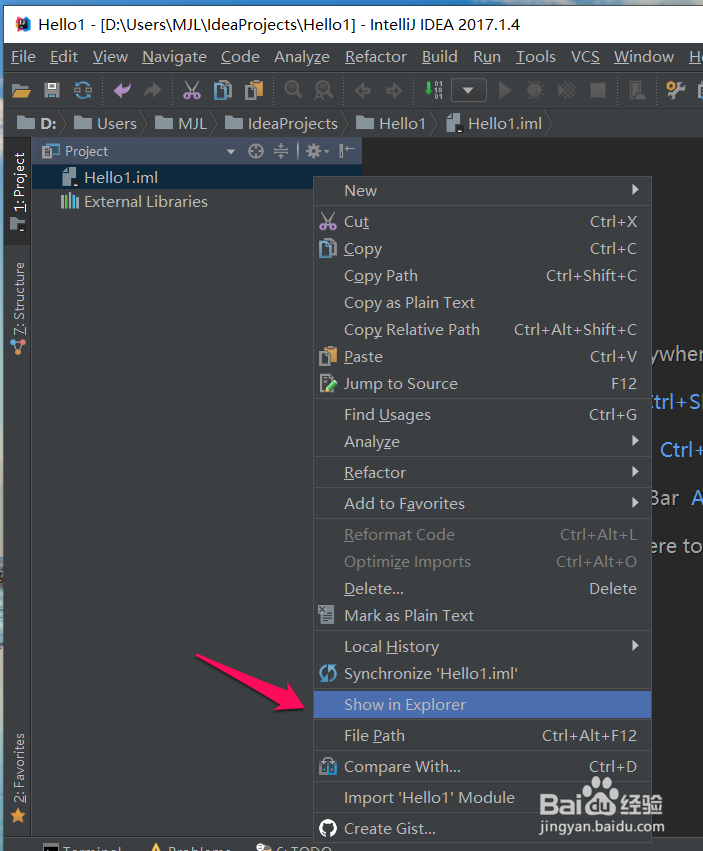The height and width of the screenshot is (851, 703).
Task: Open the Project panel gear settings
Action: pos(317,151)
